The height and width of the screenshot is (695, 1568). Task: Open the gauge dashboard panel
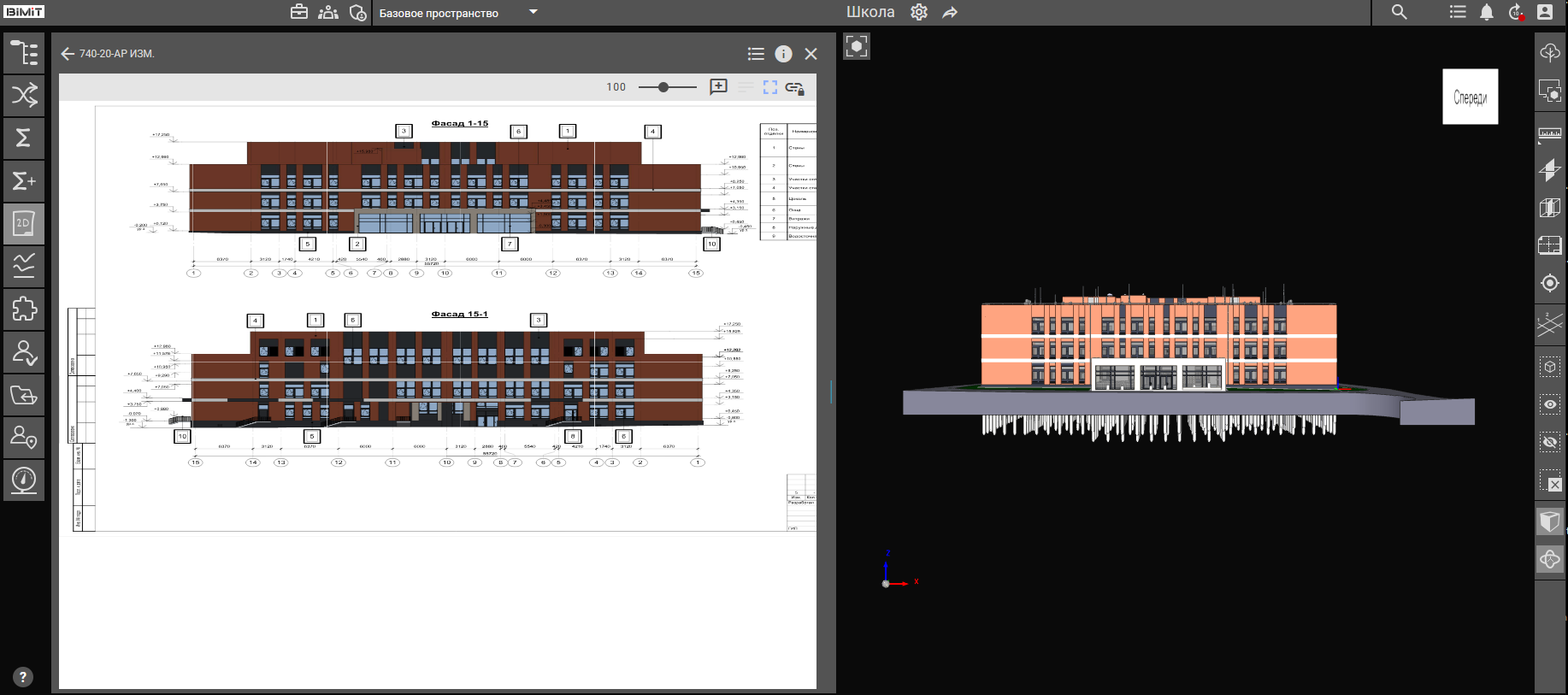[24, 480]
